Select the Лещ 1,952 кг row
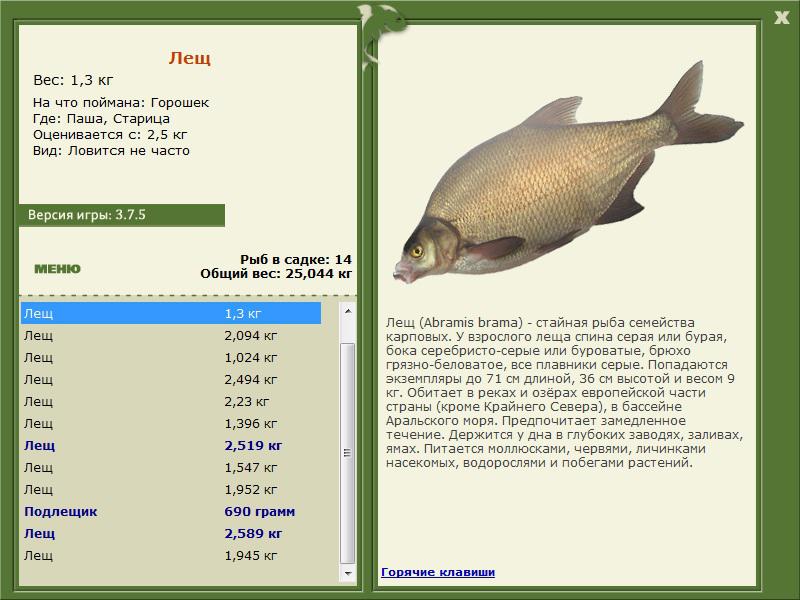Screen dimensions: 800x600 pos(170,490)
